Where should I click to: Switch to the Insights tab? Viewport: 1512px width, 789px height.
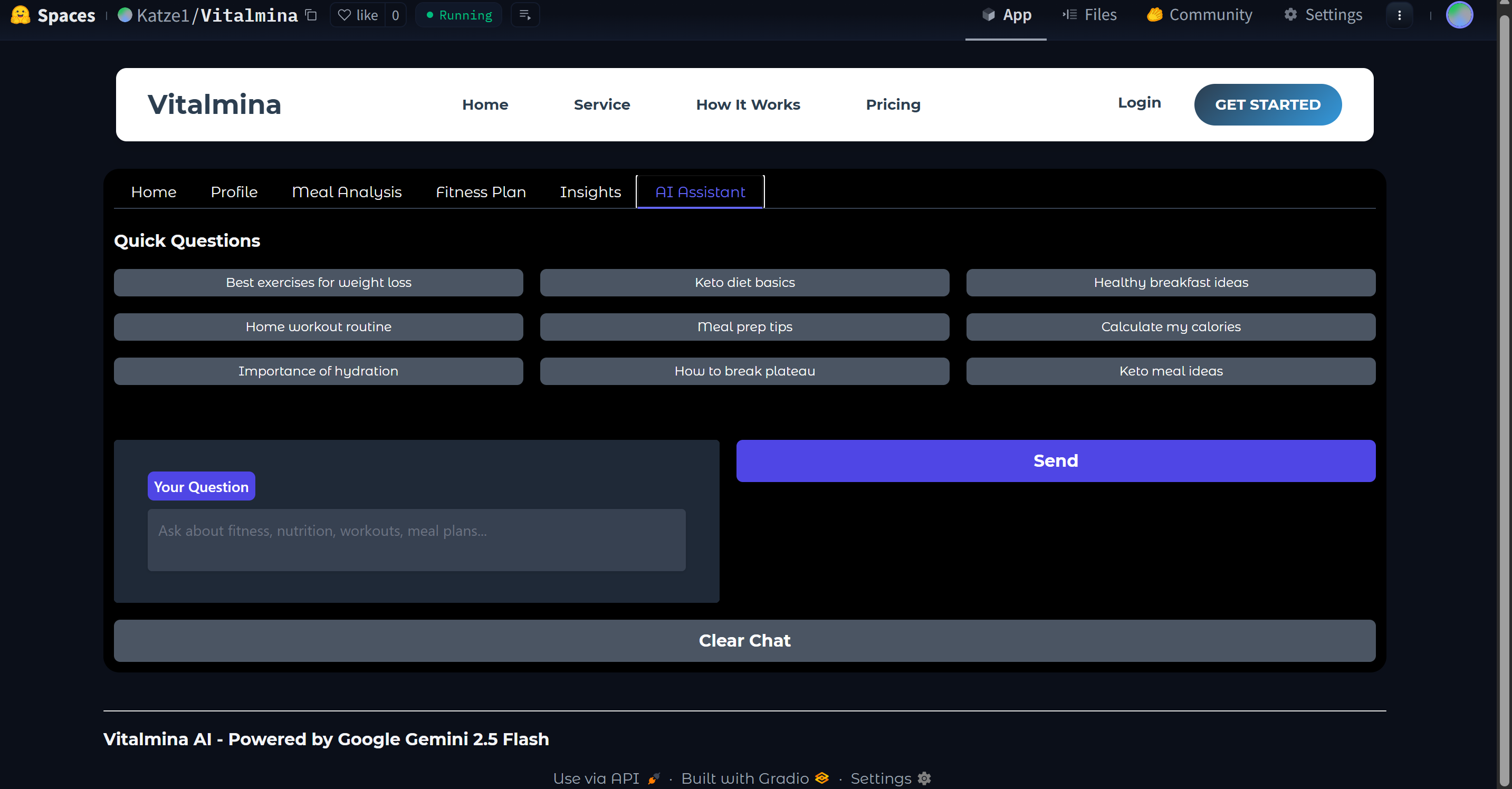[590, 192]
